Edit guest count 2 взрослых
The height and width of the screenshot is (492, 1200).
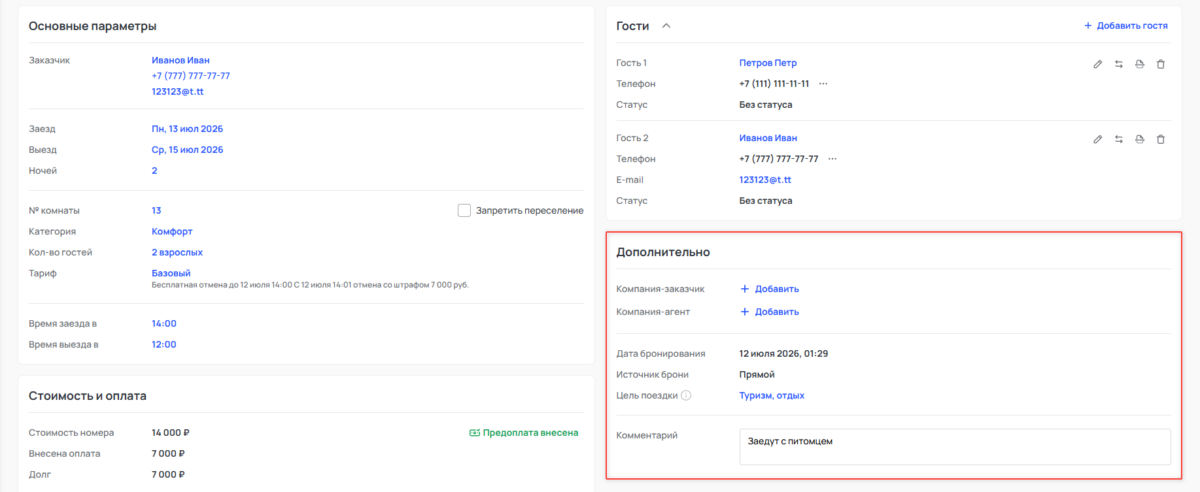point(177,253)
